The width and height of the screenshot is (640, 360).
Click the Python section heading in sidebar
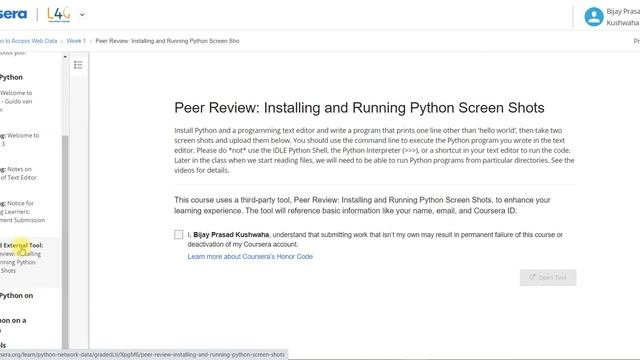[11, 77]
